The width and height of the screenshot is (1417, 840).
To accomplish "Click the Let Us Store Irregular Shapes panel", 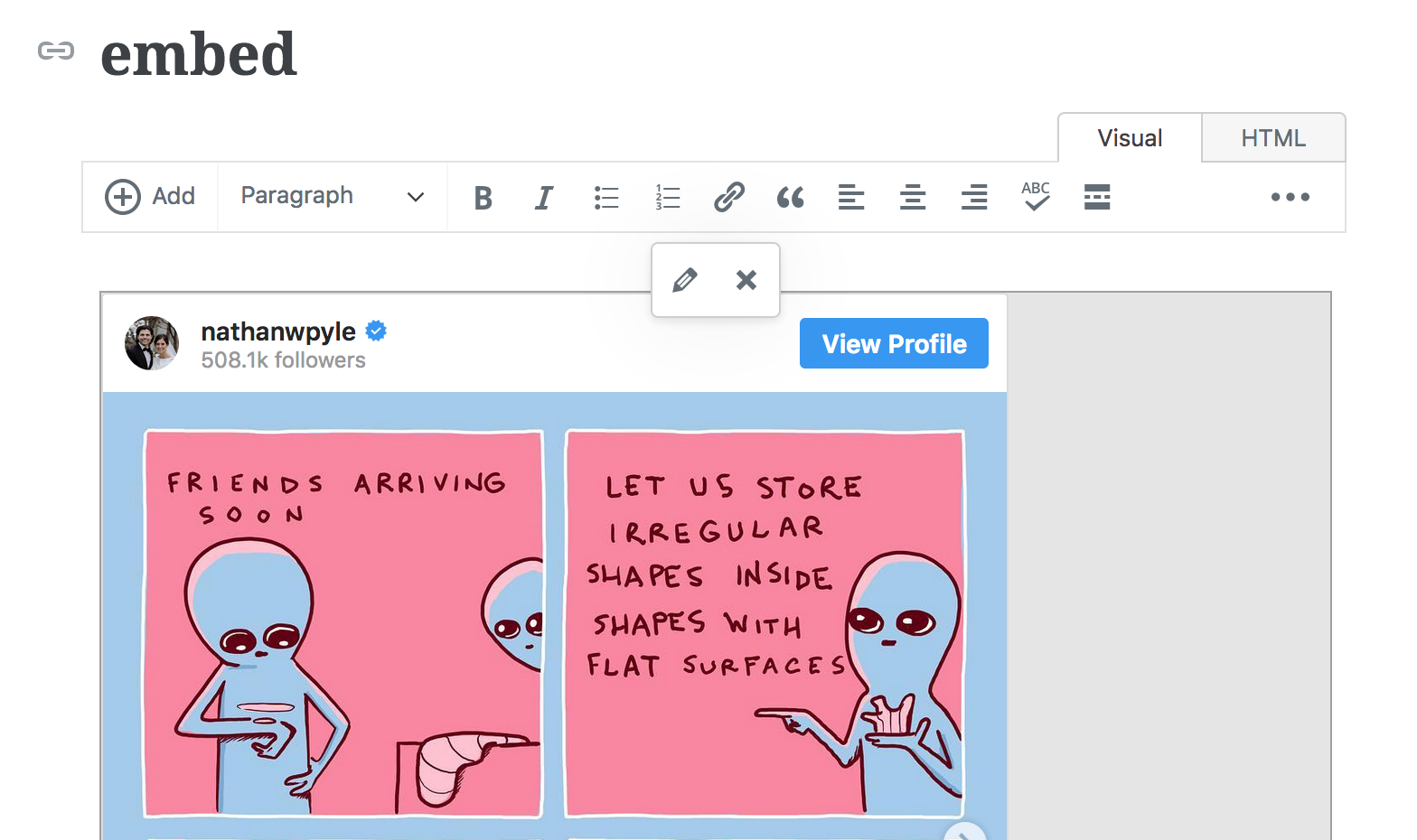I will pos(765,623).
